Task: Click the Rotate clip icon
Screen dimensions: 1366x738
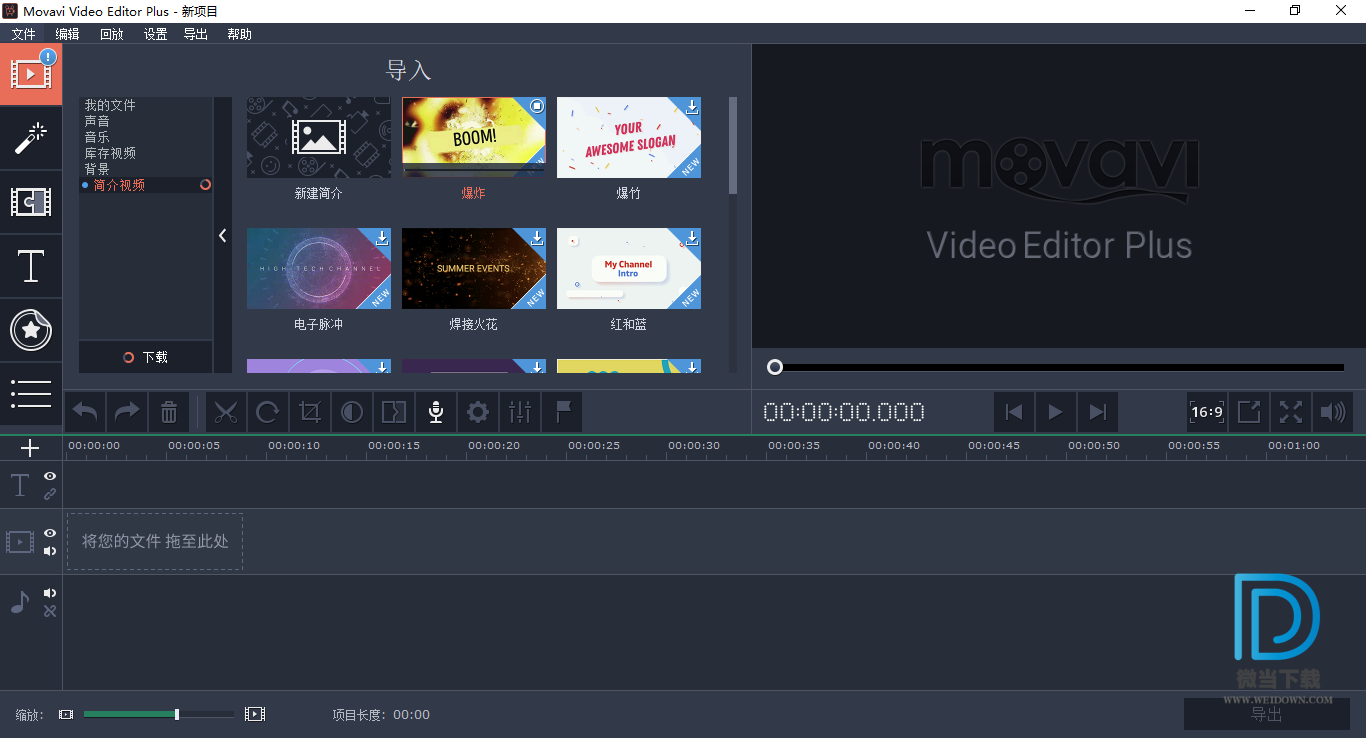Action: [x=268, y=412]
